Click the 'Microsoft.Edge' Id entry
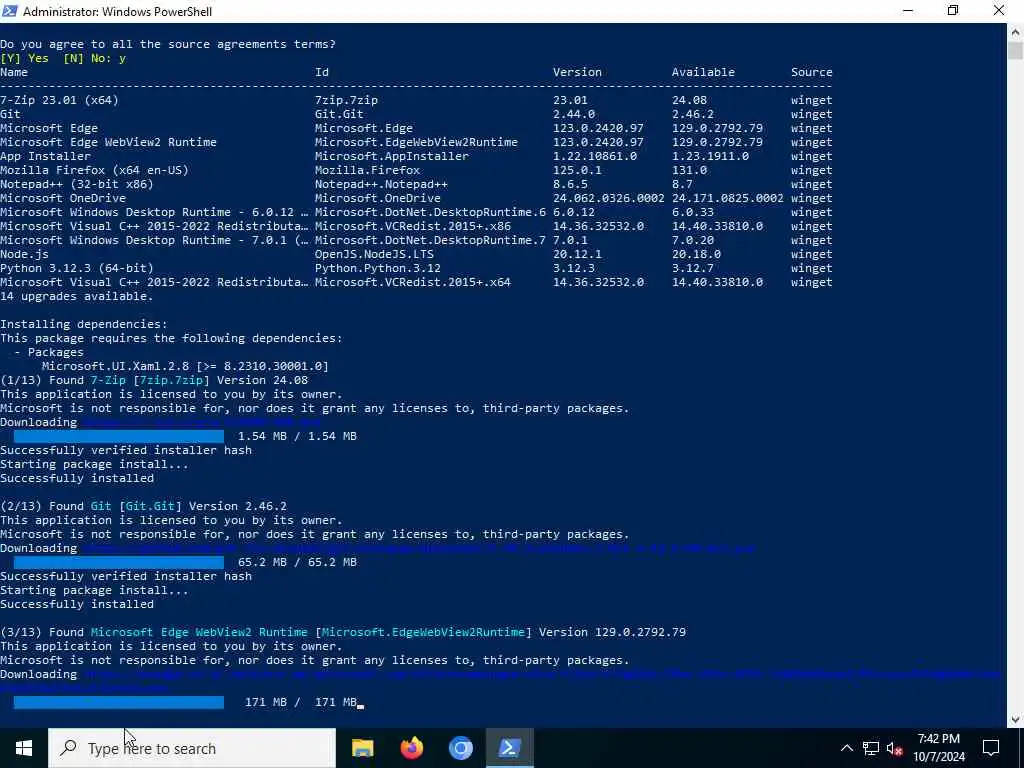This screenshot has height=768, width=1024. point(364,128)
